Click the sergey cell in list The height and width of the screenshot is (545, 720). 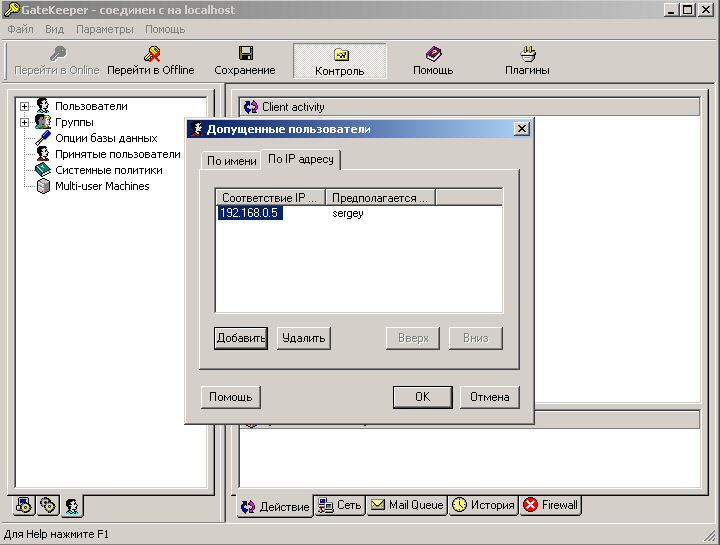[x=348, y=214]
